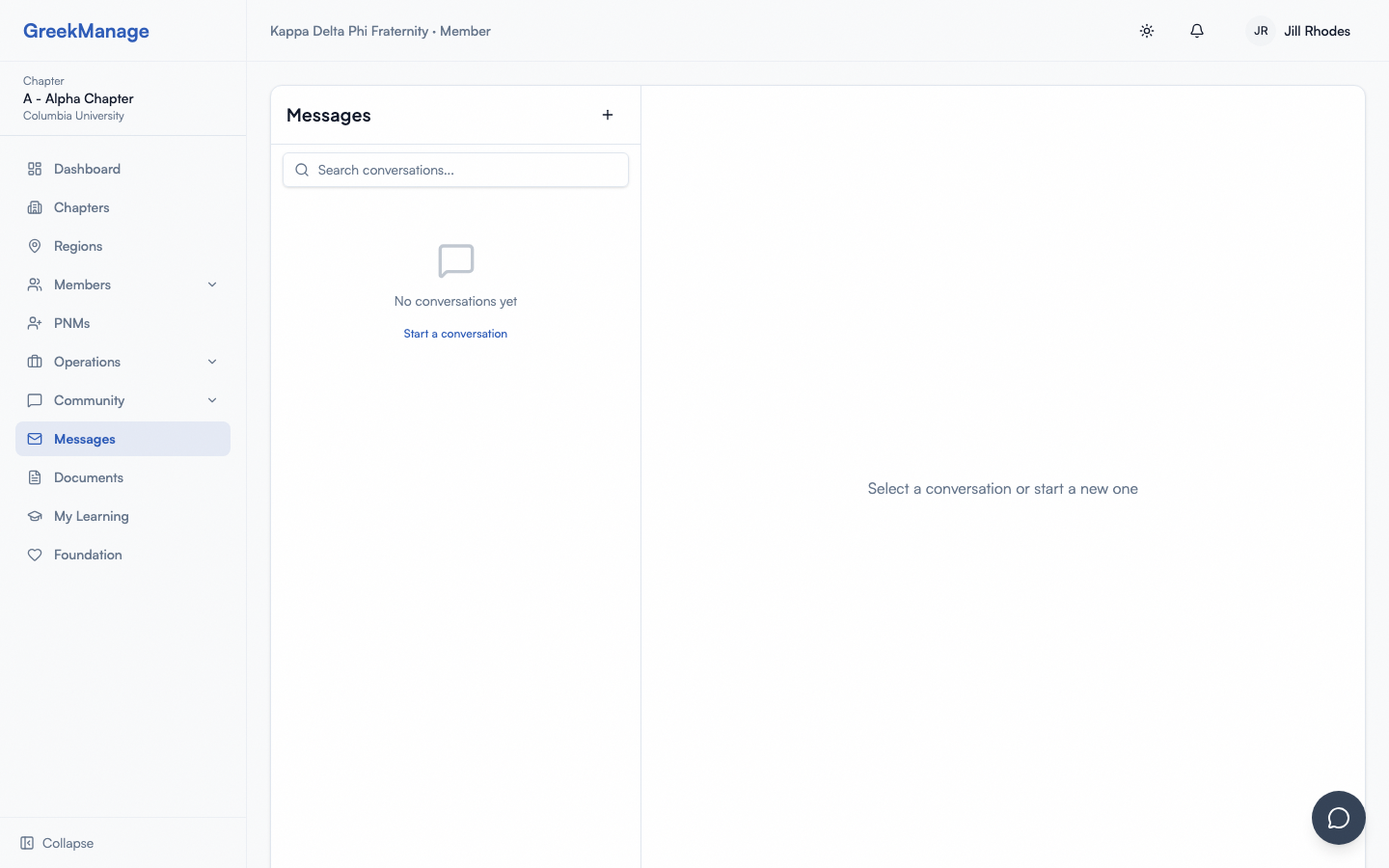The height and width of the screenshot is (868, 1389).
Task: Open the Documents file icon
Action: point(35,477)
